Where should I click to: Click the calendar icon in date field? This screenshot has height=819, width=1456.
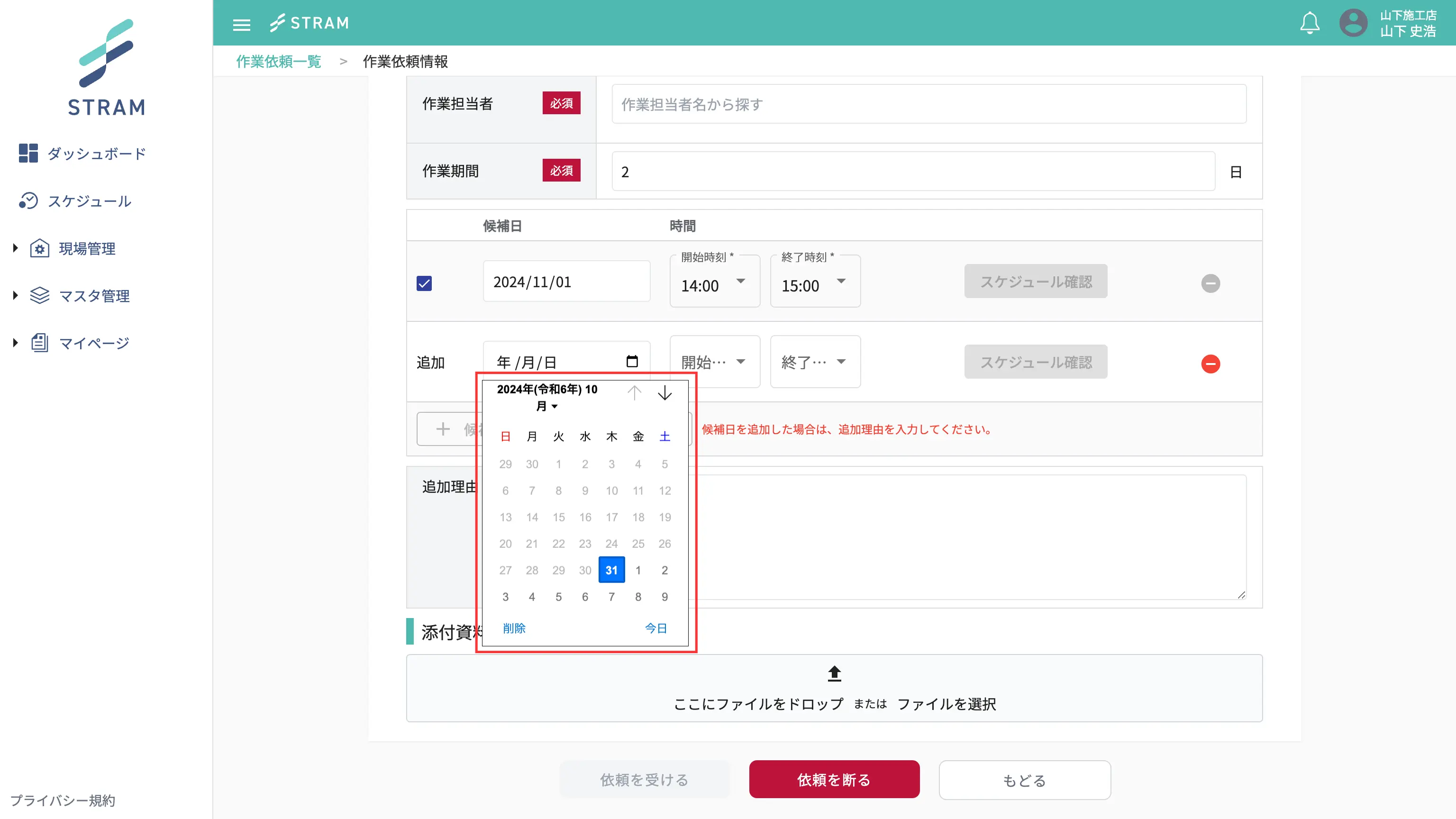pos(632,361)
